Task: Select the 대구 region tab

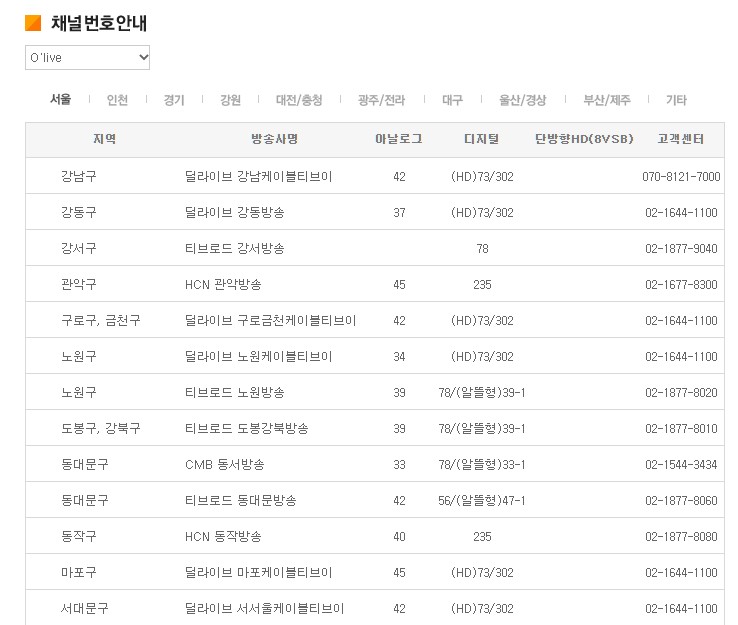Action: click(452, 100)
